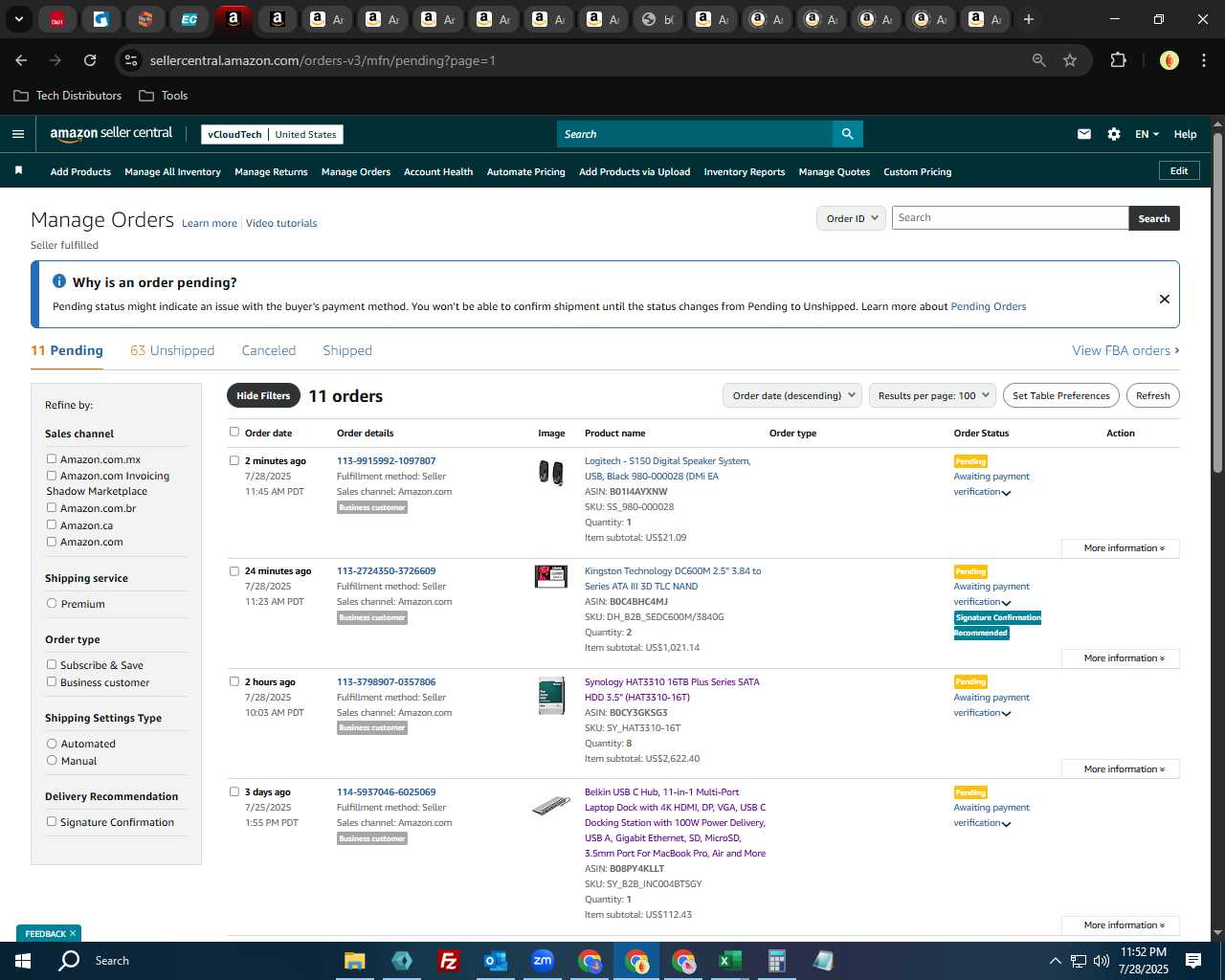Open Manage Orders menu item
1225x980 pixels.
[x=356, y=172]
